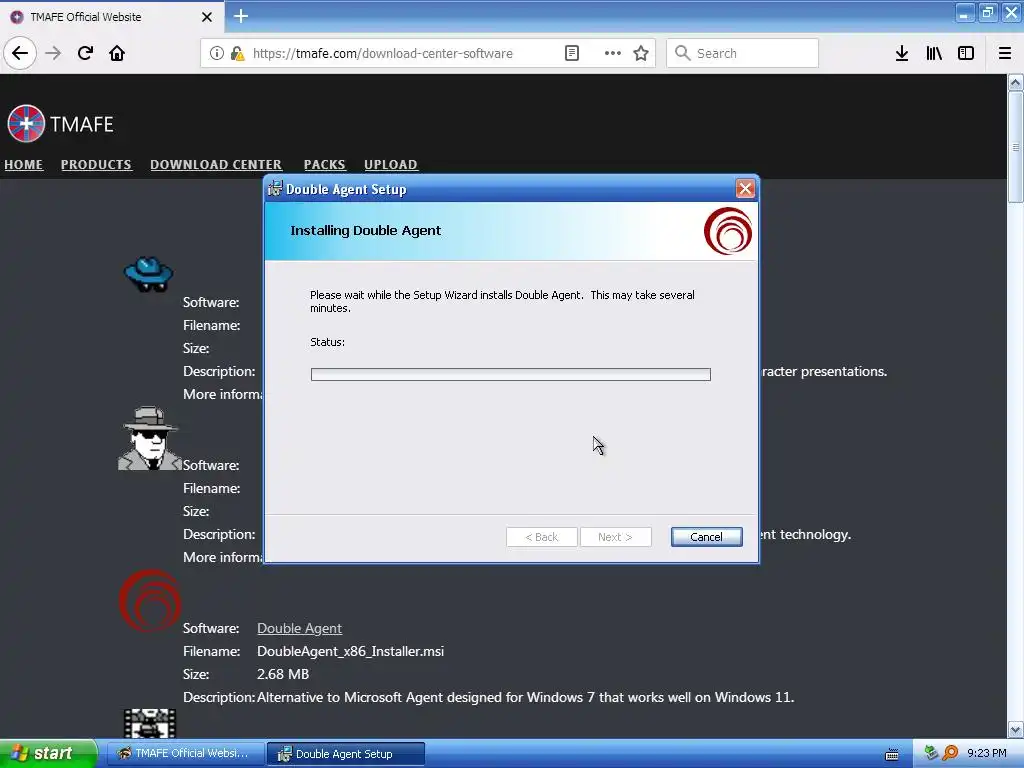Open the browser home page icon
This screenshot has width=1024, height=768.
coord(117,53)
